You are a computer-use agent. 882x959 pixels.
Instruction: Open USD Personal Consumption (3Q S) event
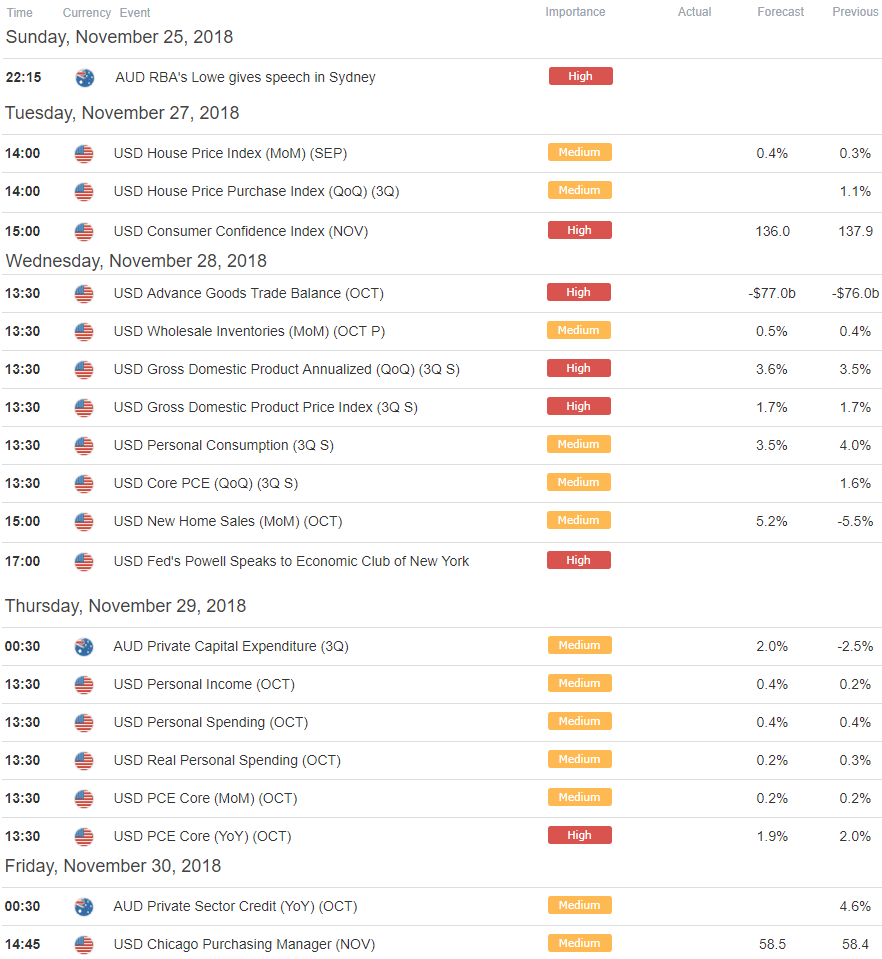coord(224,445)
